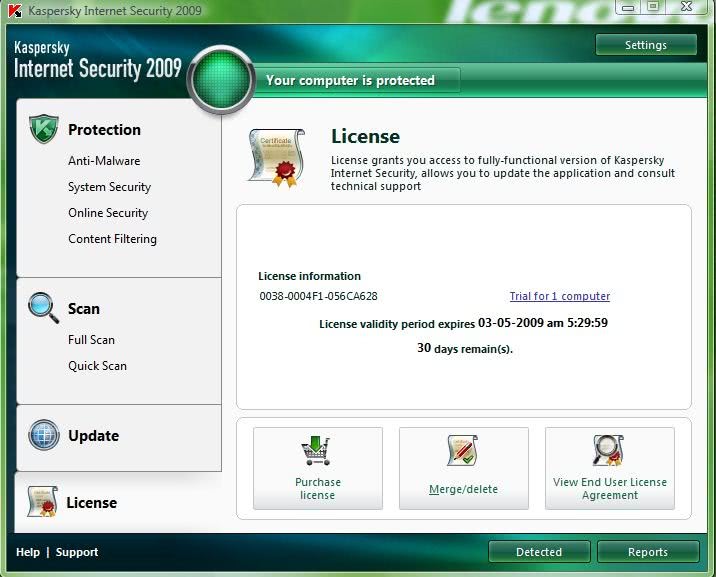
Task: Click the shopping cart Purchase icon
Action: (317, 451)
